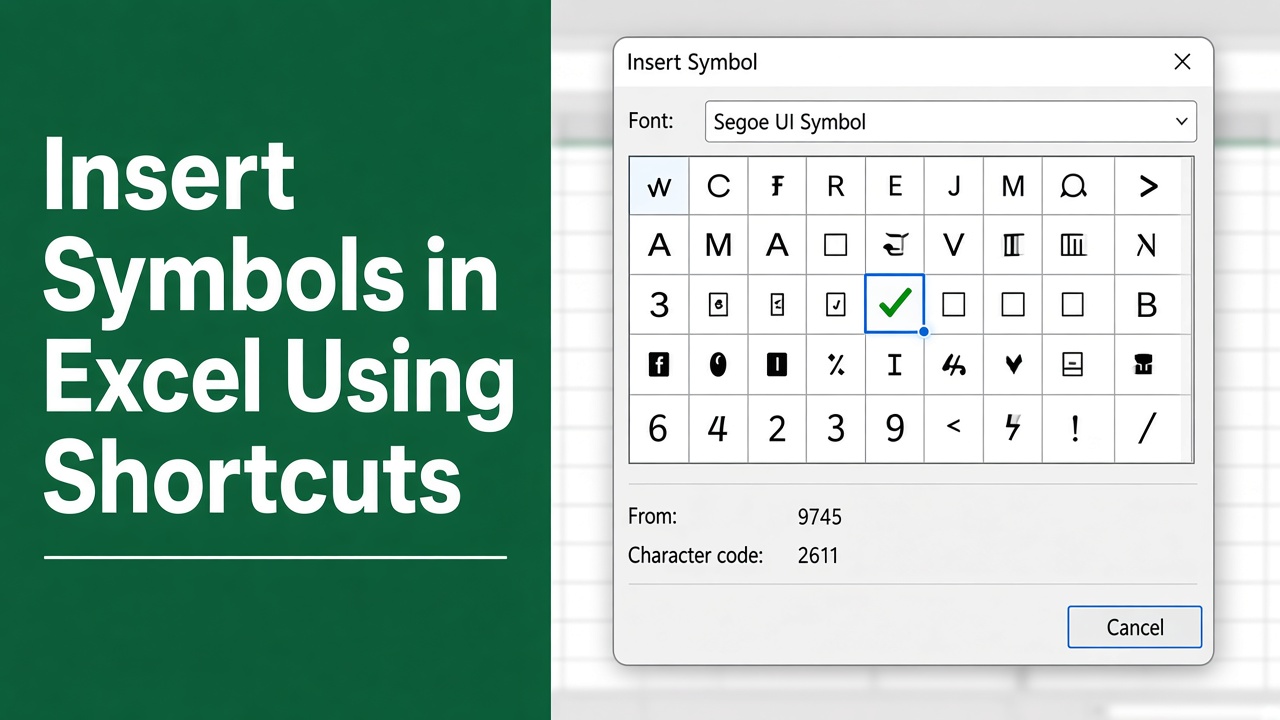Choose the letter V symbol

pos(954,245)
